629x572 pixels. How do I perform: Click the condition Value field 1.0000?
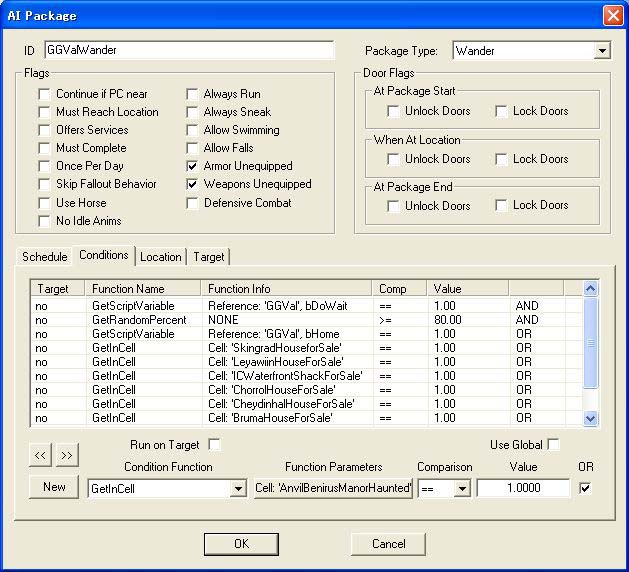point(523,488)
